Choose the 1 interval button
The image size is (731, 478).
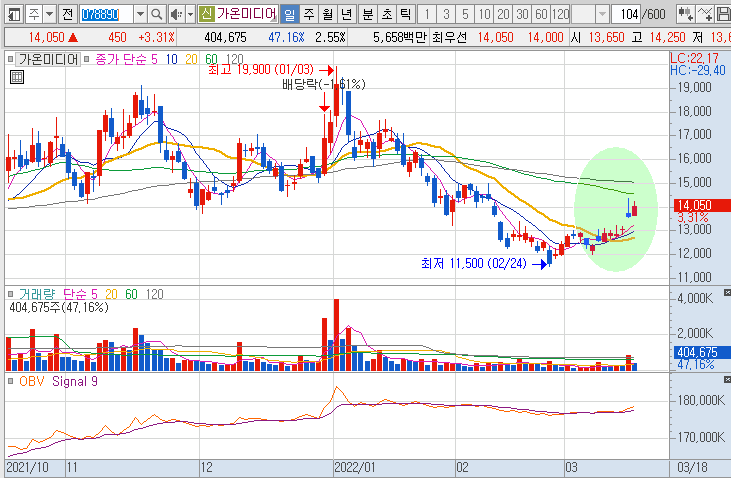click(427, 14)
